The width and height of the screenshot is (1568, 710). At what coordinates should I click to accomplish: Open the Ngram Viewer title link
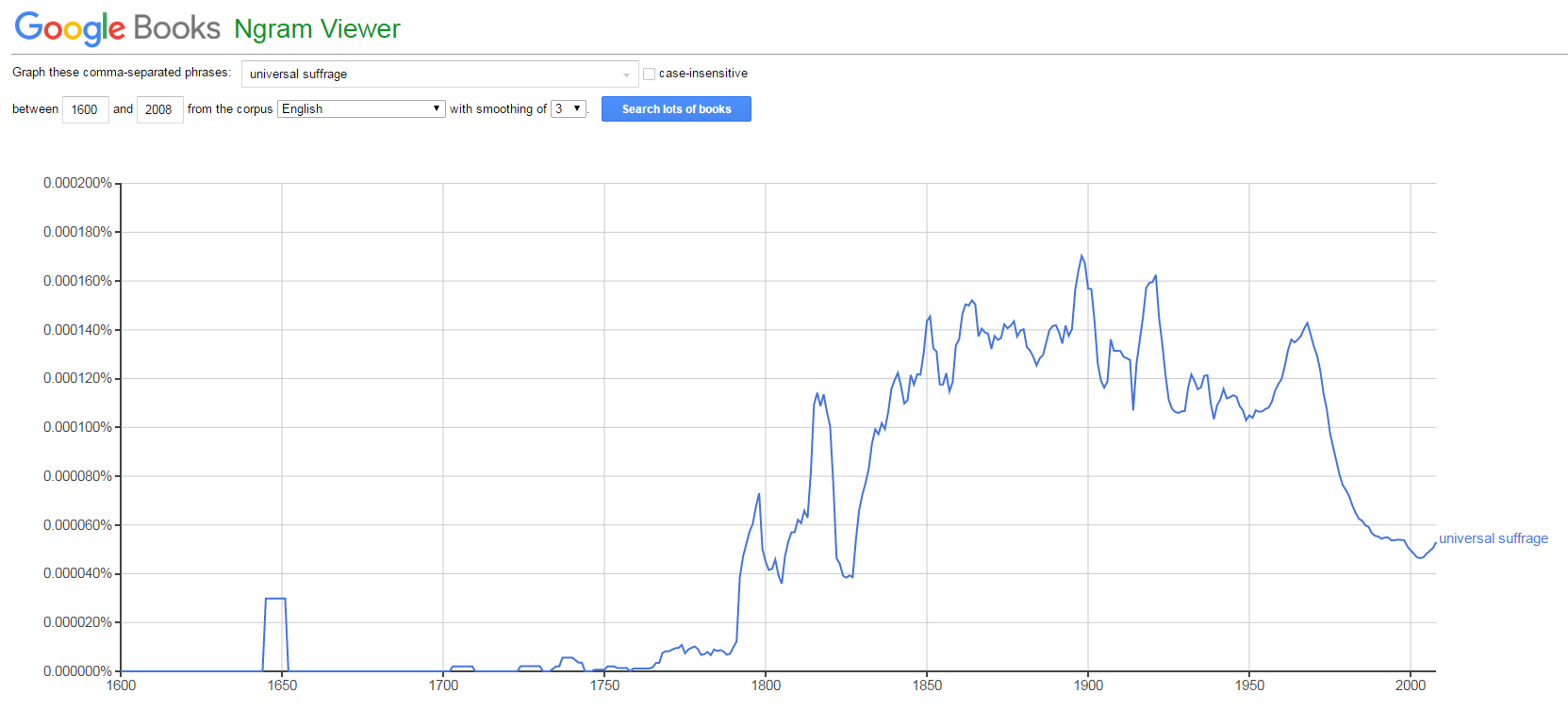click(317, 29)
